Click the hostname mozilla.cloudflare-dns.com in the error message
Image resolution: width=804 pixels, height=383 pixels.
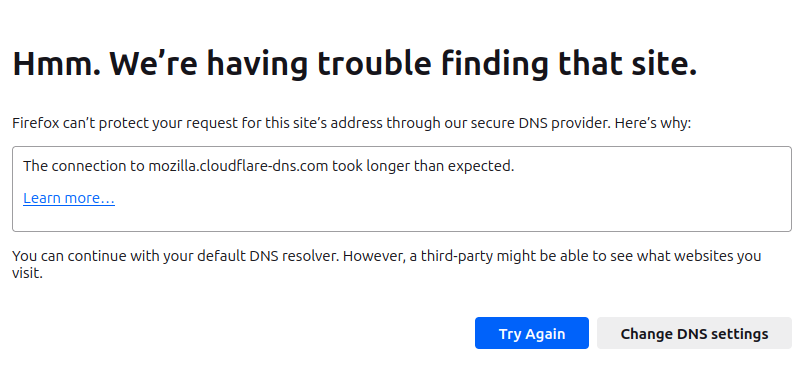pyautogui.click(x=238, y=166)
